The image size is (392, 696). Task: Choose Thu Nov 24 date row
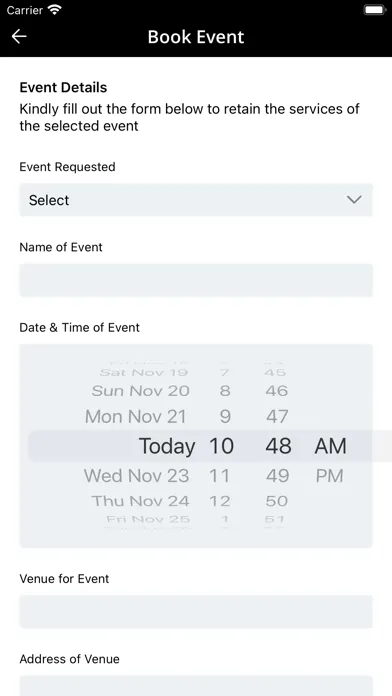[x=141, y=501]
